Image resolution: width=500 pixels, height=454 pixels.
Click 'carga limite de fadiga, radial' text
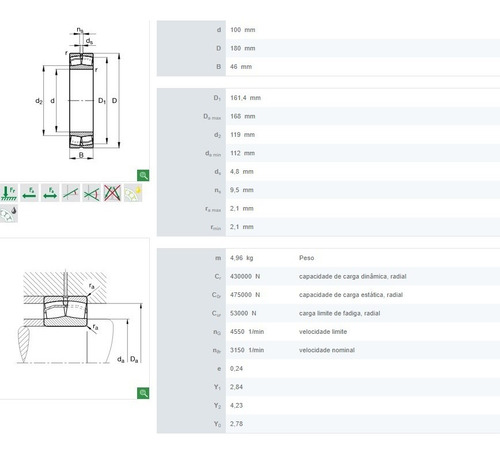pos(339,313)
